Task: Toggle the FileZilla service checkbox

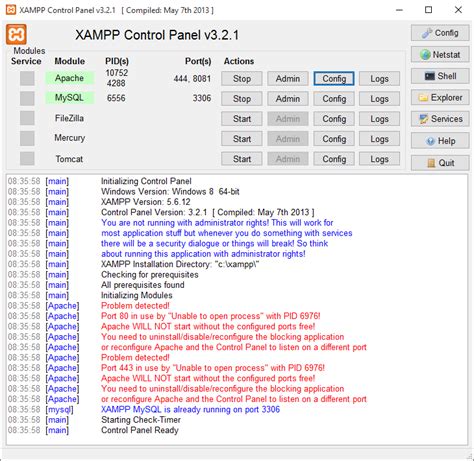Action: click(27, 118)
